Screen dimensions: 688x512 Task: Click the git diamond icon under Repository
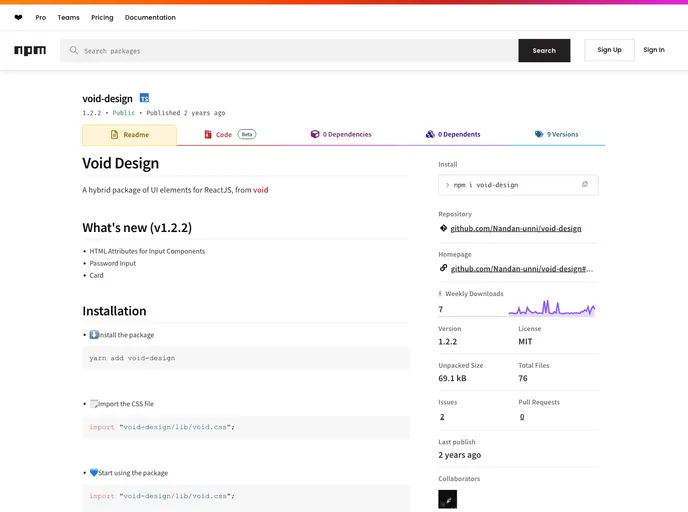coord(443,228)
